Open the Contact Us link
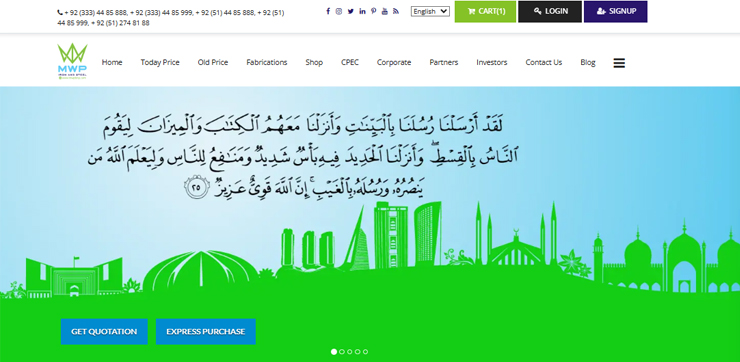This screenshot has width=740, height=362. [544, 62]
